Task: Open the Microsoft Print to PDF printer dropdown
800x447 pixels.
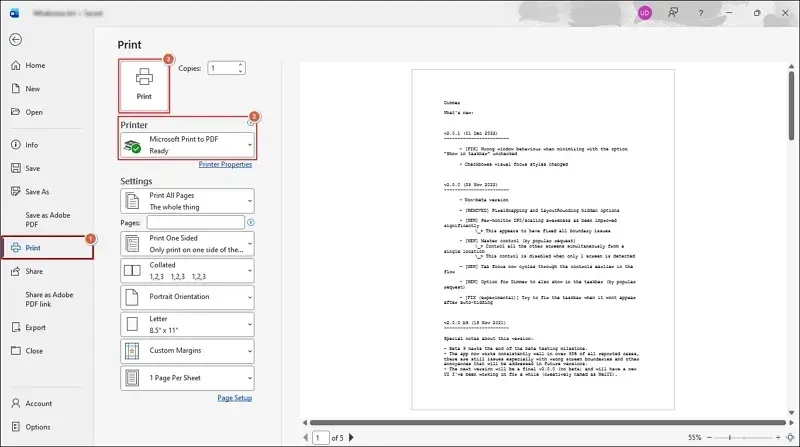Action: click(x=187, y=145)
